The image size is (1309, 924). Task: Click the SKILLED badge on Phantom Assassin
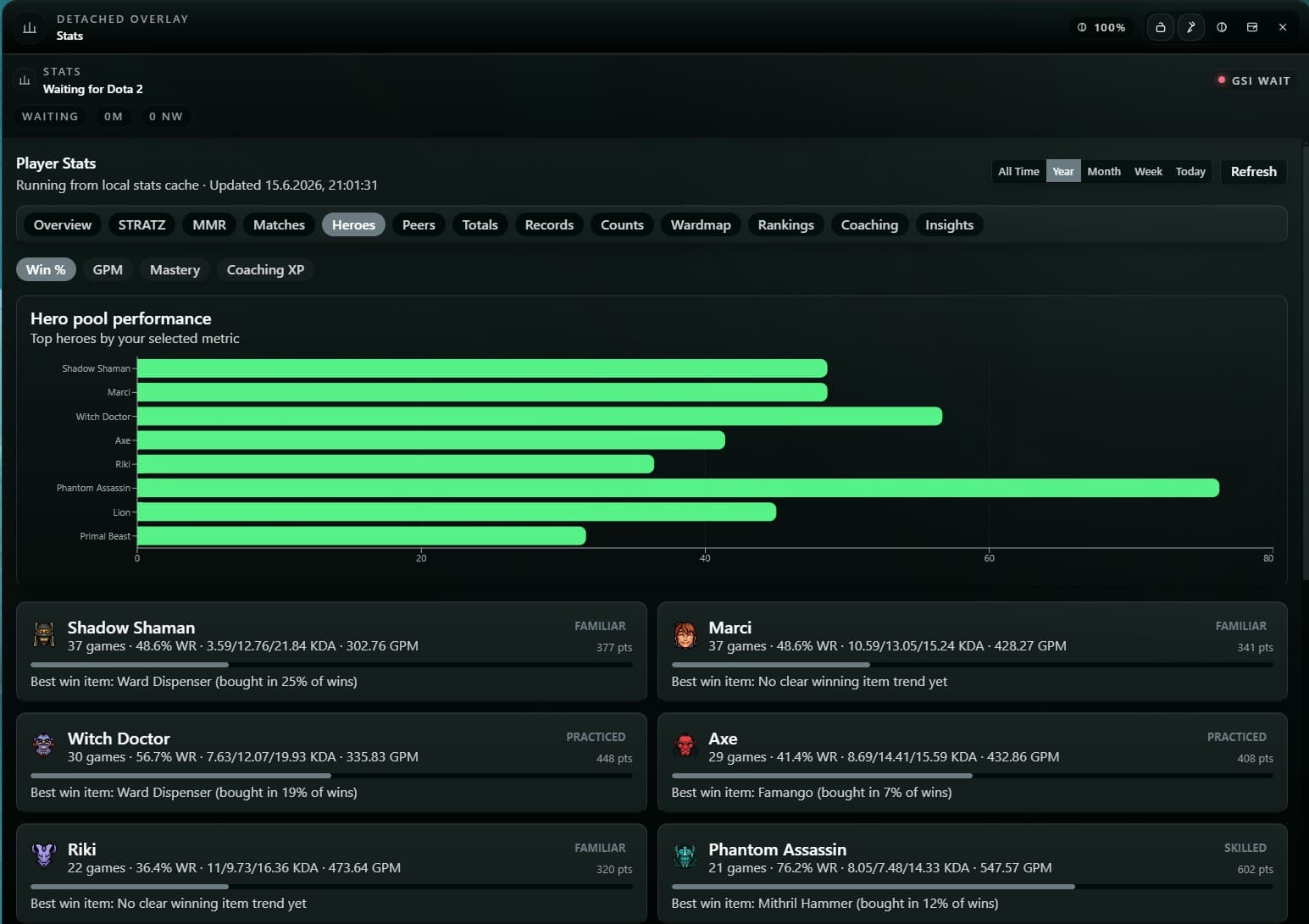[x=1245, y=848]
